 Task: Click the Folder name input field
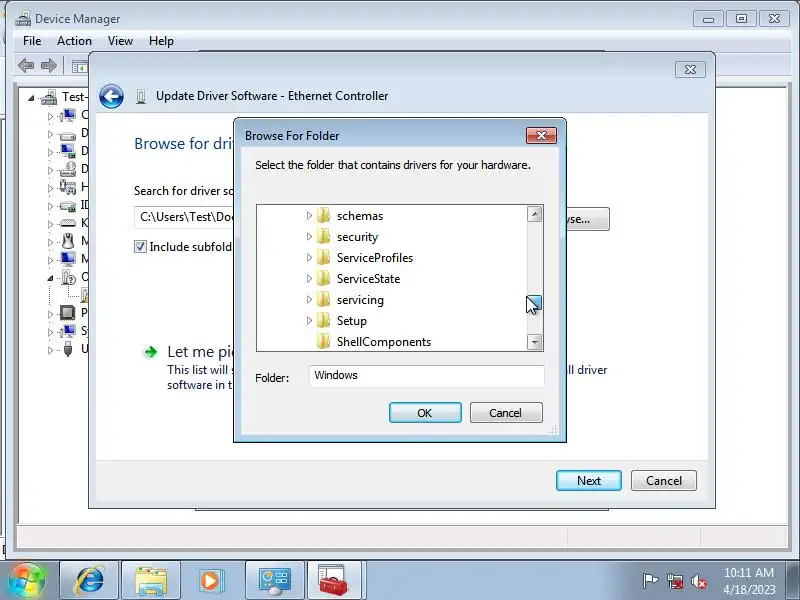click(x=427, y=376)
